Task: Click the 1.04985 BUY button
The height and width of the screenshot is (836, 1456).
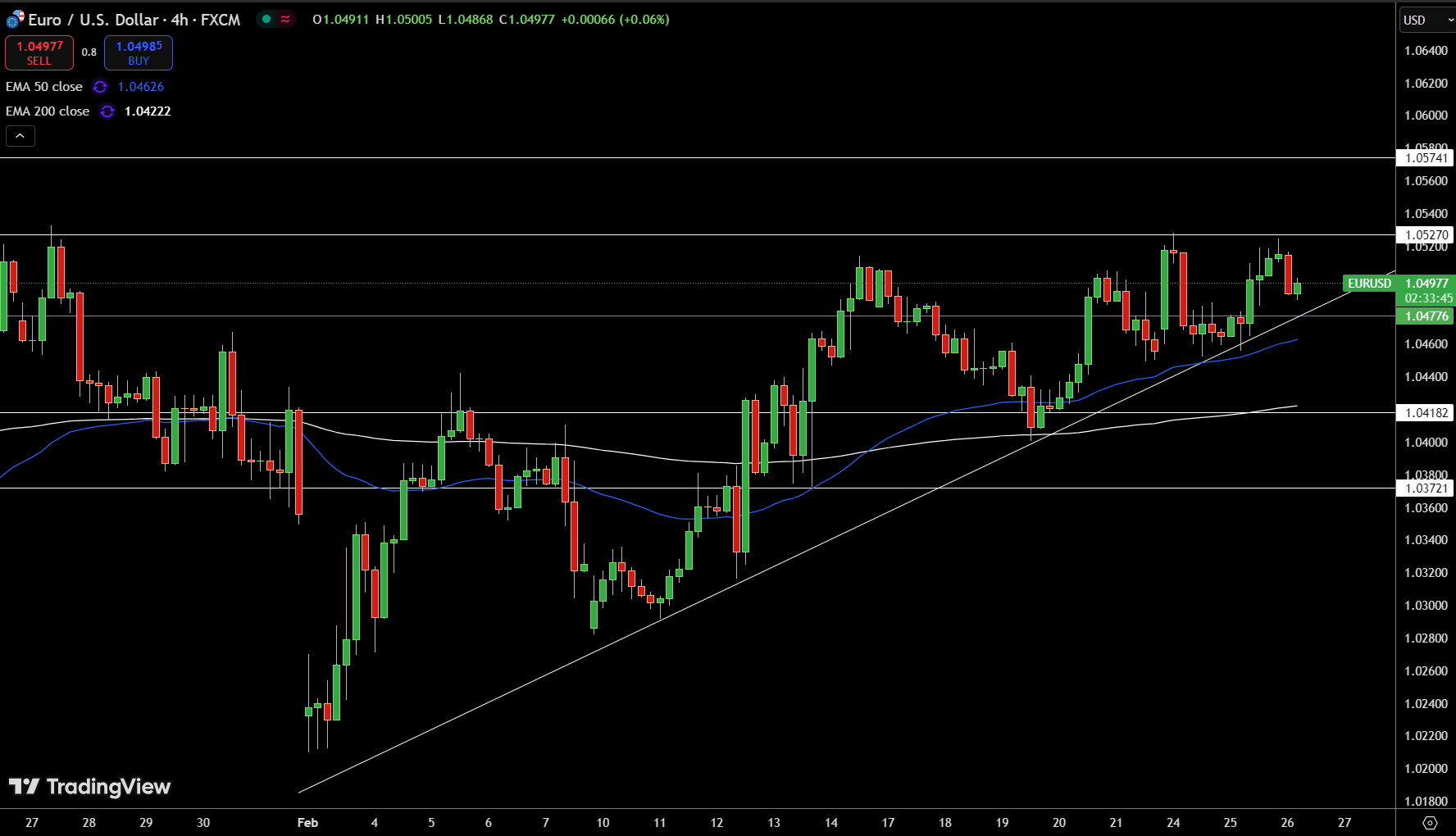Action: coord(139,52)
